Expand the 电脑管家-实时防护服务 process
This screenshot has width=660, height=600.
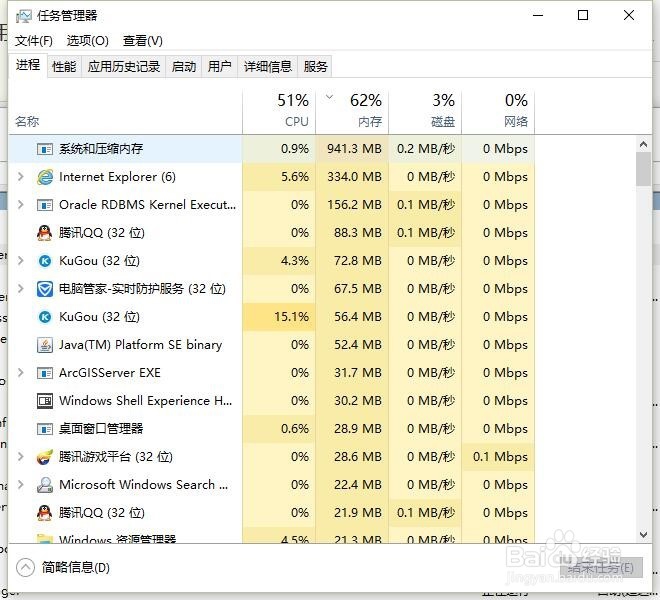[20, 288]
